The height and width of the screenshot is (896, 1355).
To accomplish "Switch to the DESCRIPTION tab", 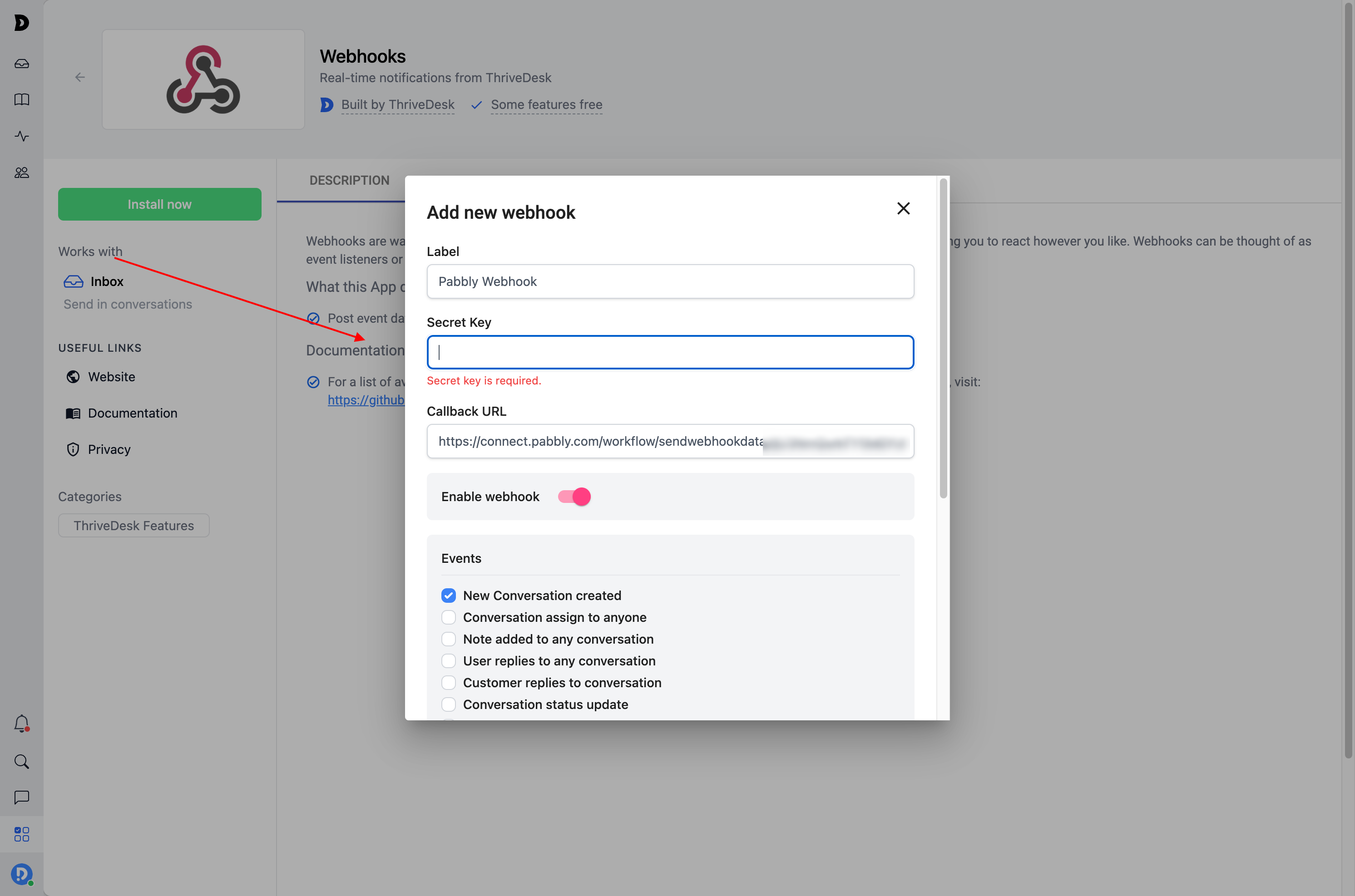I will point(349,180).
